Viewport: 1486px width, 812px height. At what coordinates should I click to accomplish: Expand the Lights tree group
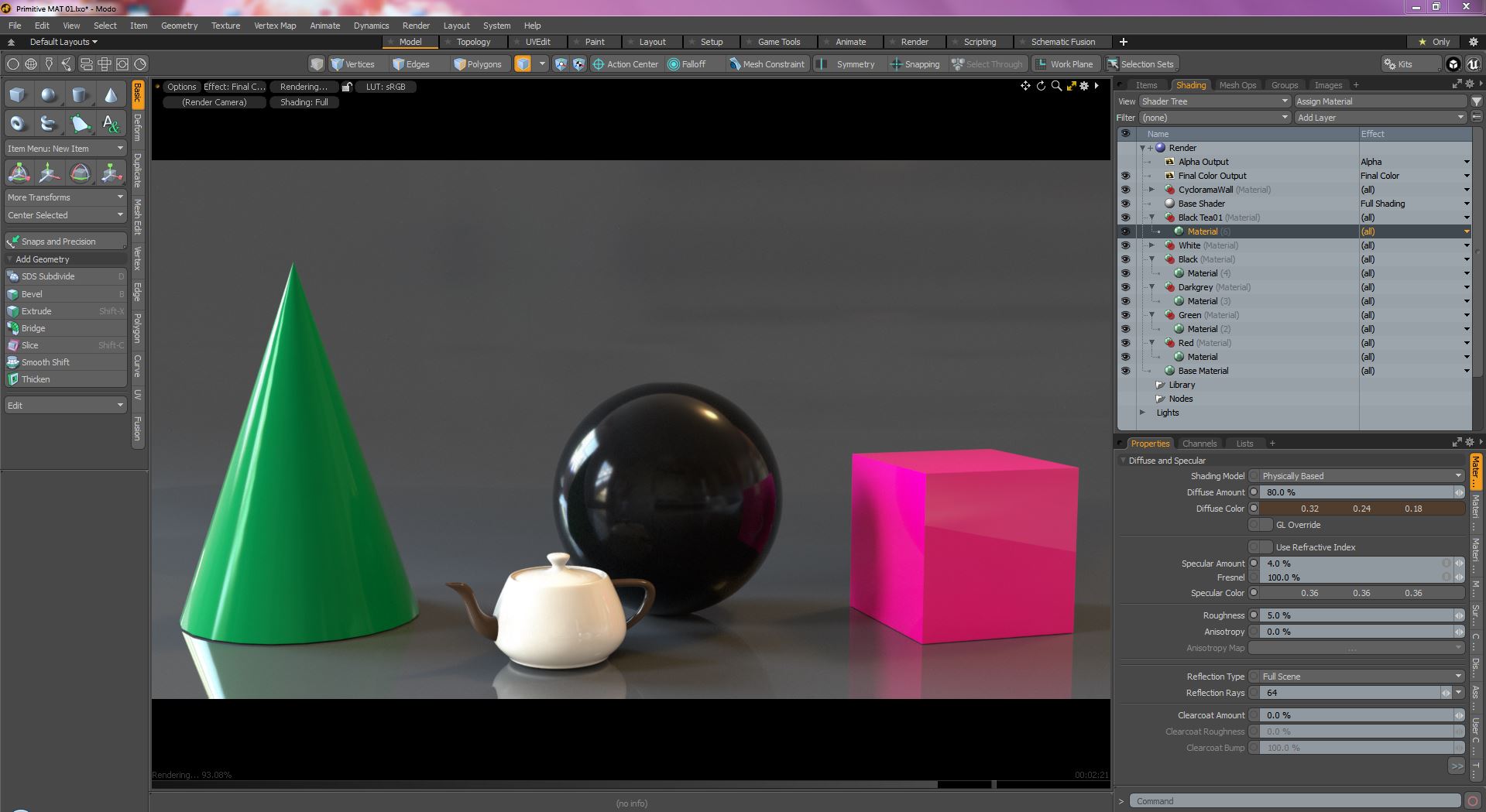point(1142,413)
